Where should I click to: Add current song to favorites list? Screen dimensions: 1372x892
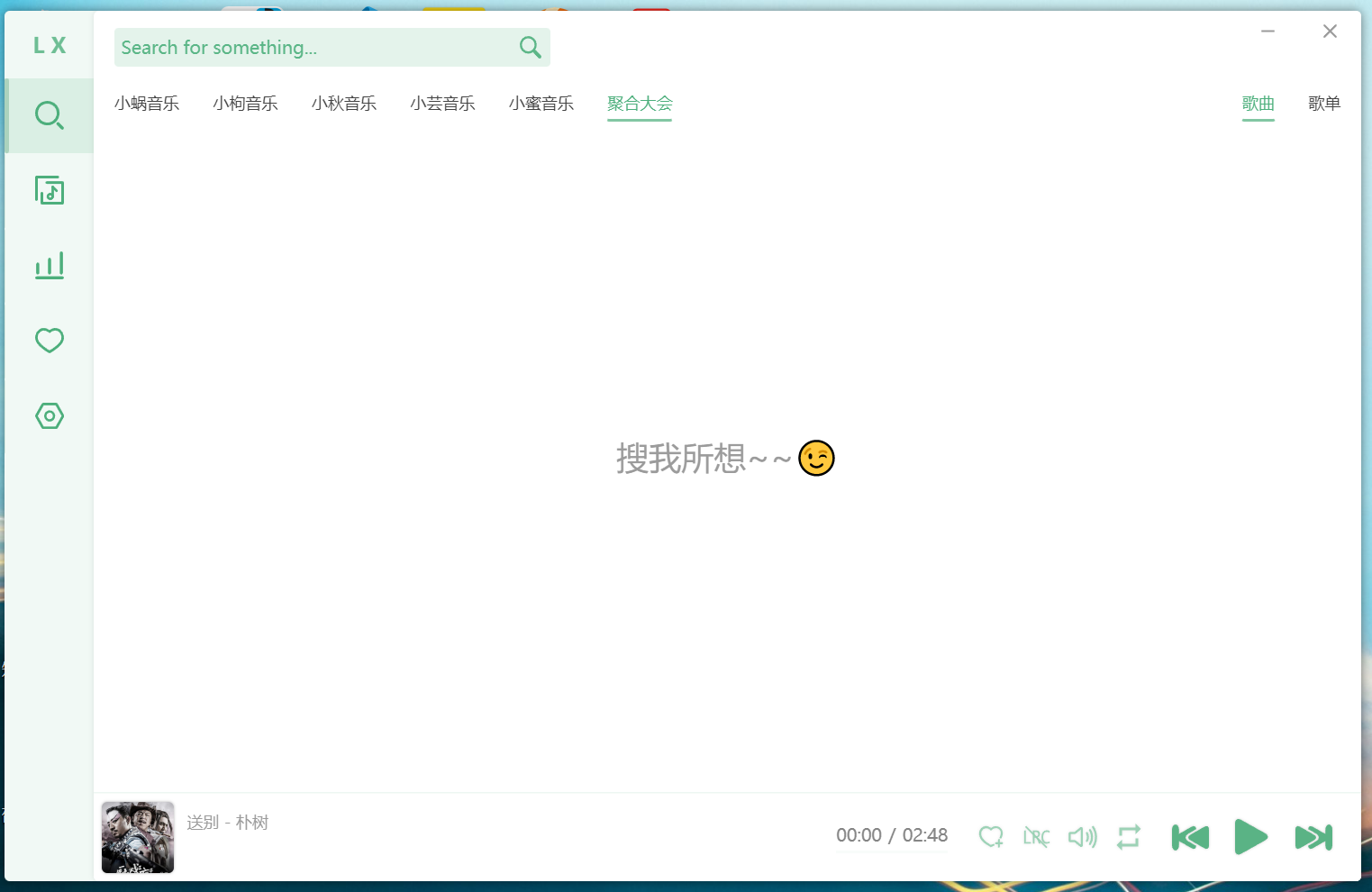[x=991, y=837]
